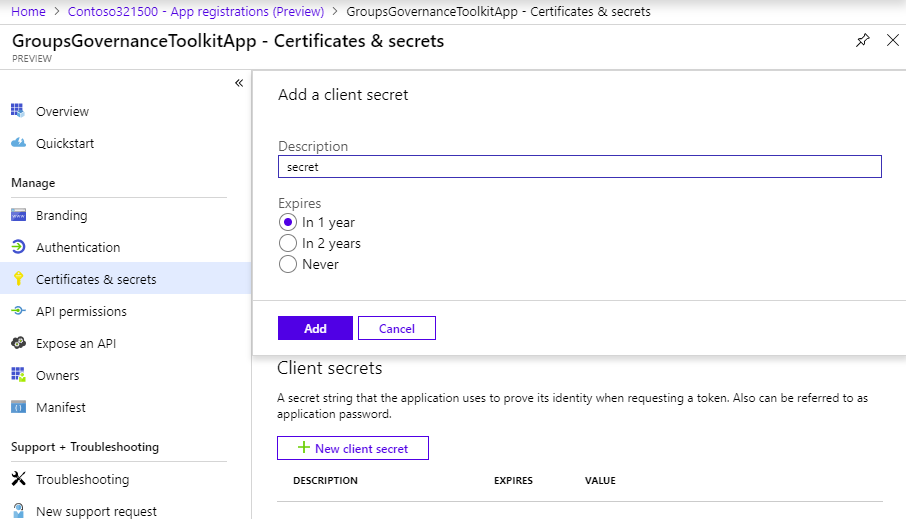This screenshot has height=519, width=906.
Task: Pin the blade using the pin icon
Action: point(862,41)
